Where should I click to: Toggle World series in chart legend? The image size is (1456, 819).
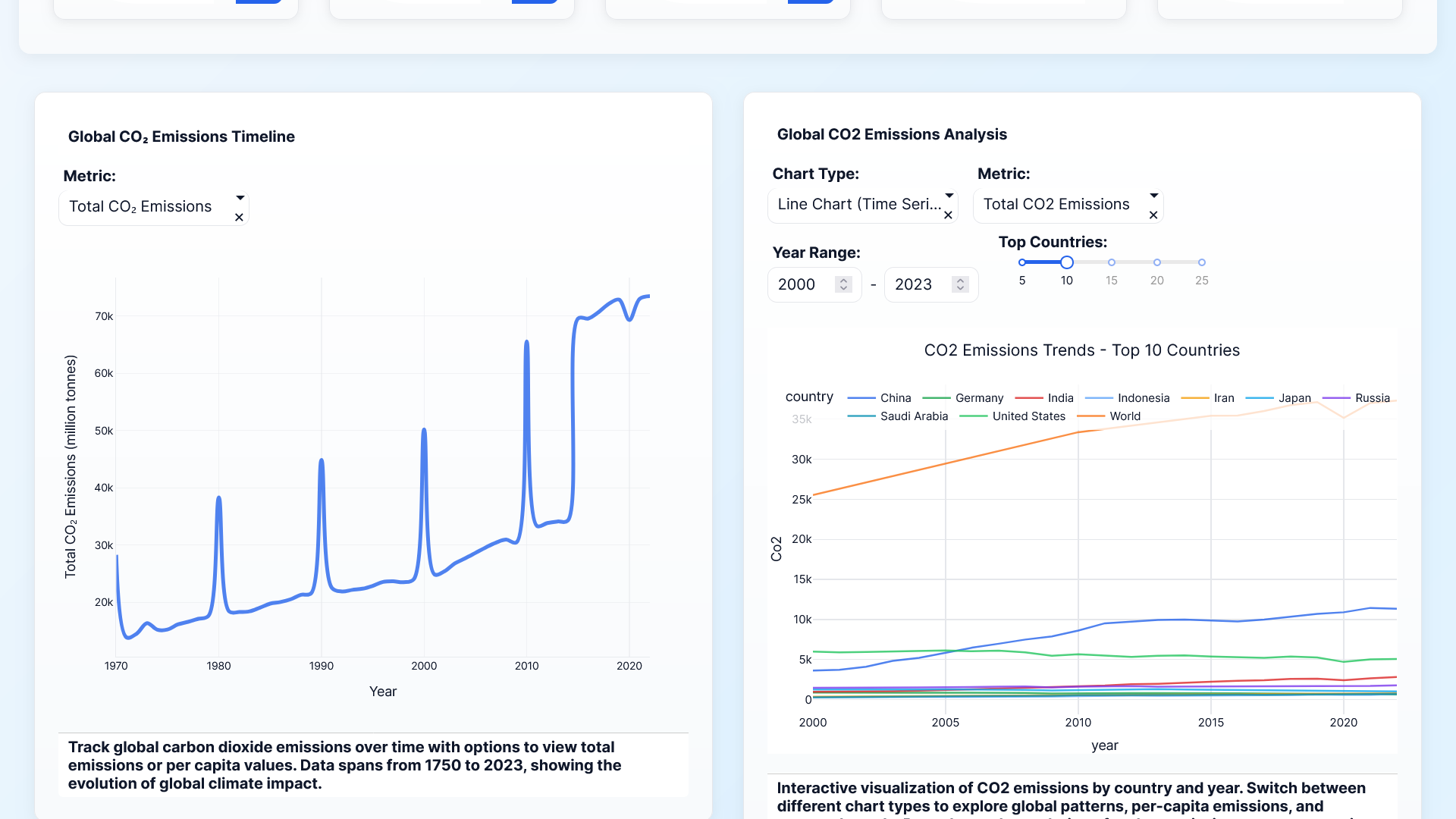coord(1124,416)
